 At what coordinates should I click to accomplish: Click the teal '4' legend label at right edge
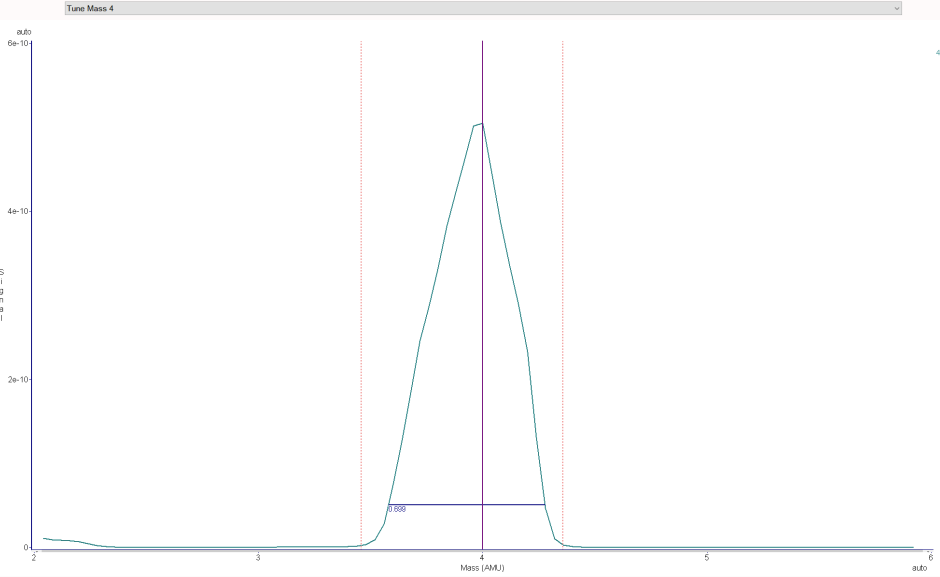click(938, 53)
